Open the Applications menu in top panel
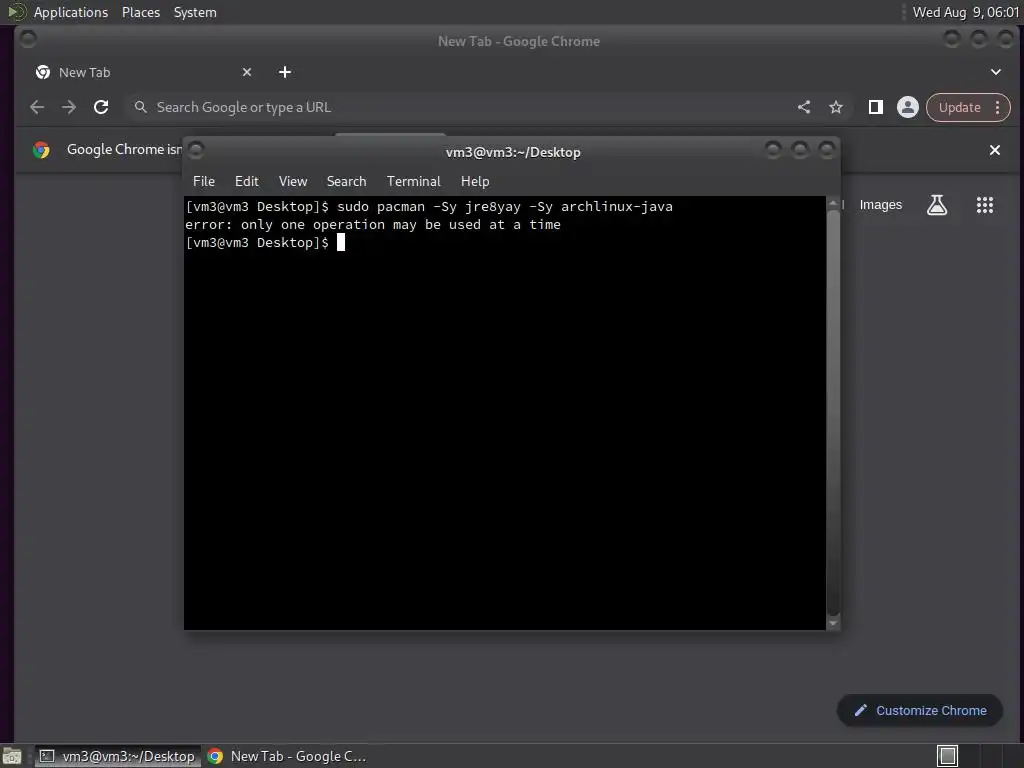Viewport: 1024px width, 768px height. tap(71, 12)
